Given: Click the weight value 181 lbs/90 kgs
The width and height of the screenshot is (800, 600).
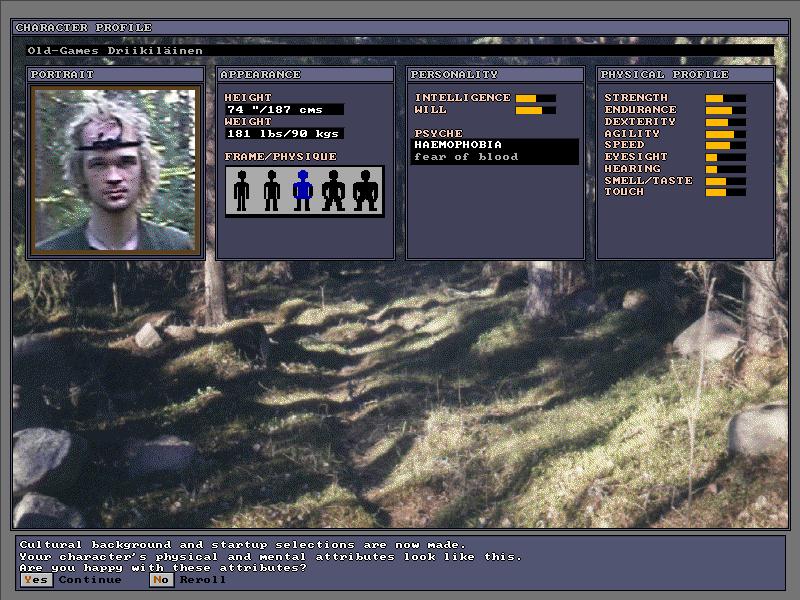Looking at the screenshot, I should click(x=284, y=133).
